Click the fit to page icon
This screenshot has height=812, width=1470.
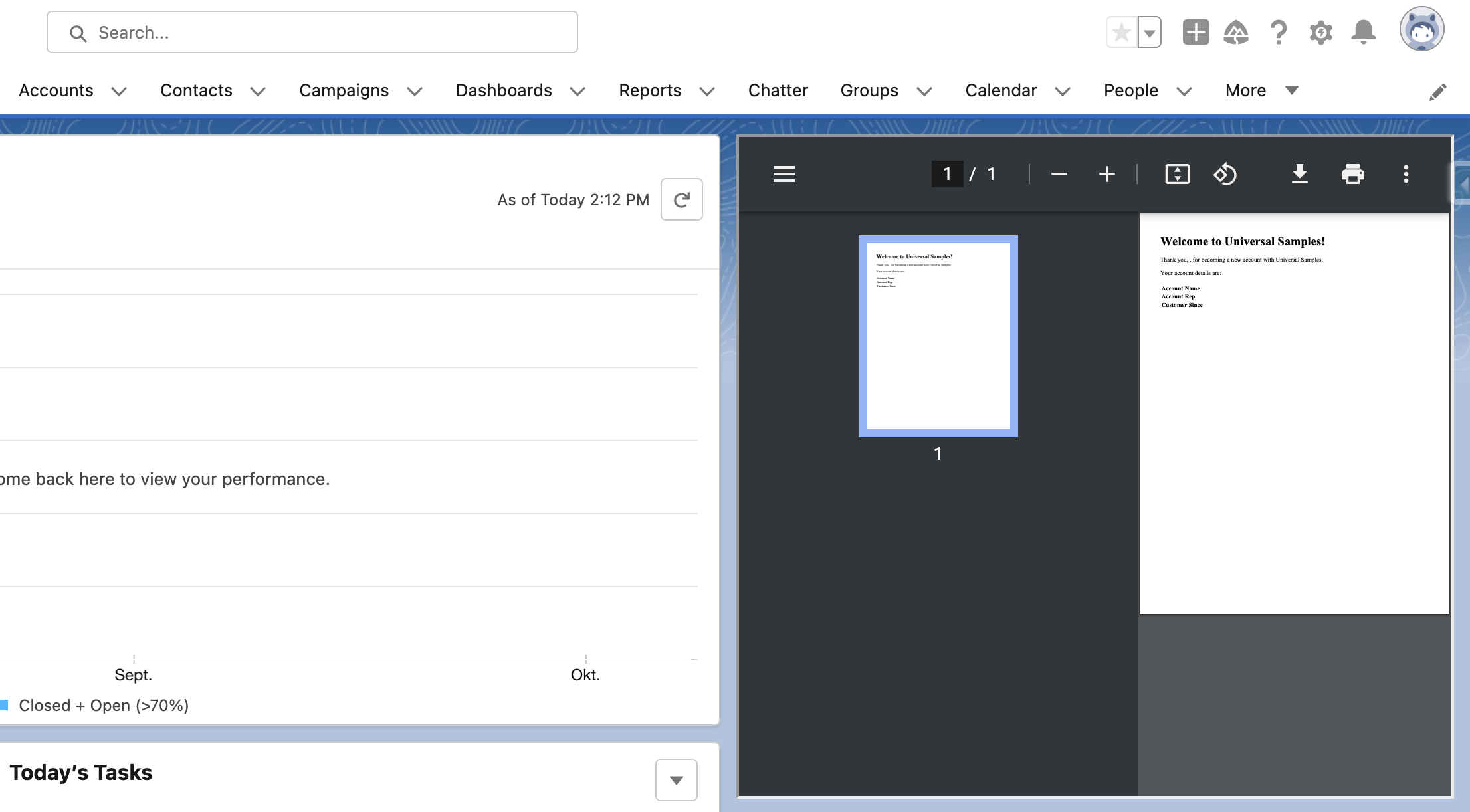coord(1177,174)
